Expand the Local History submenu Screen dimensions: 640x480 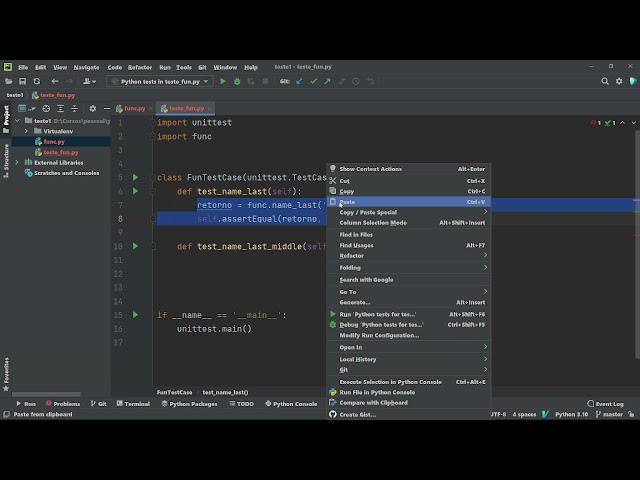[409, 359]
